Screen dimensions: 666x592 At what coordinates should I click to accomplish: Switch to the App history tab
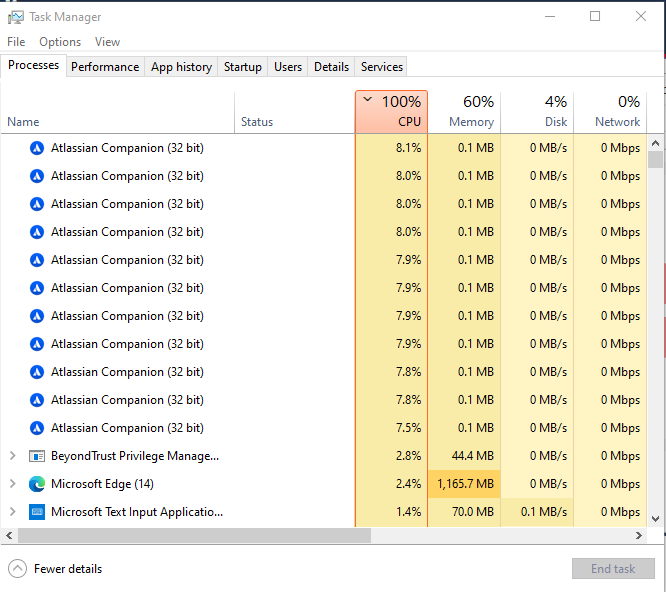point(181,67)
